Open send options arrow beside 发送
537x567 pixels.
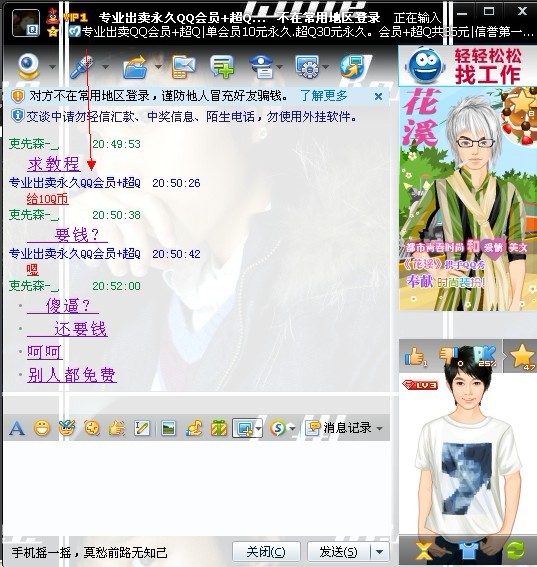pyautogui.click(x=380, y=552)
